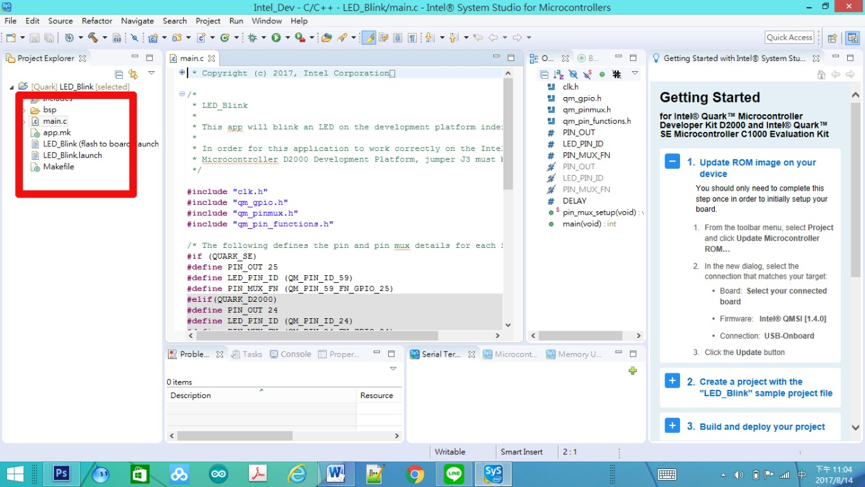Click editor horizontal scrollbar thumb
This screenshot has width=865, height=487.
click(317, 335)
